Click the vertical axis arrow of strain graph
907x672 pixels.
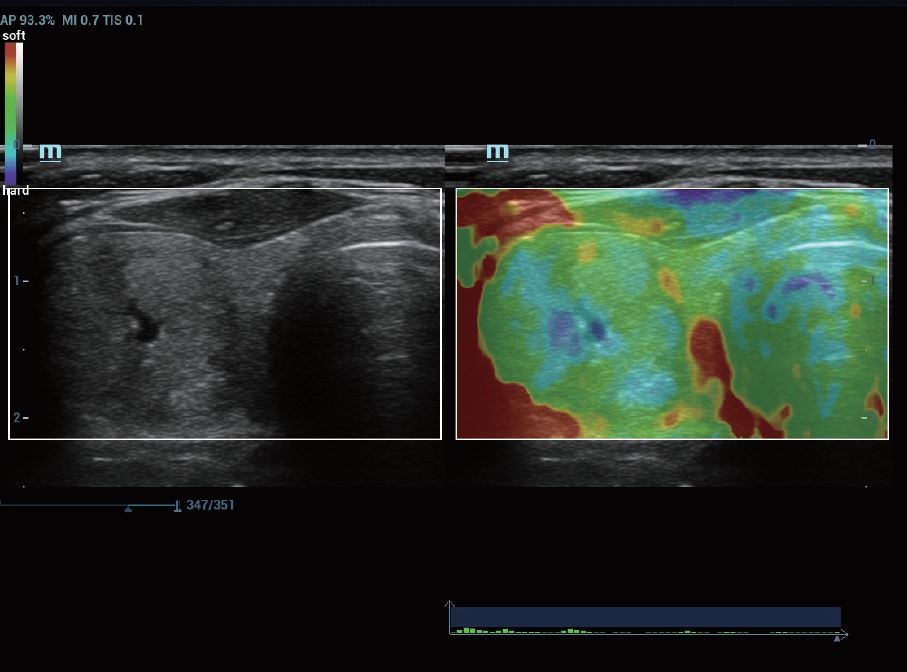[x=450, y=605]
